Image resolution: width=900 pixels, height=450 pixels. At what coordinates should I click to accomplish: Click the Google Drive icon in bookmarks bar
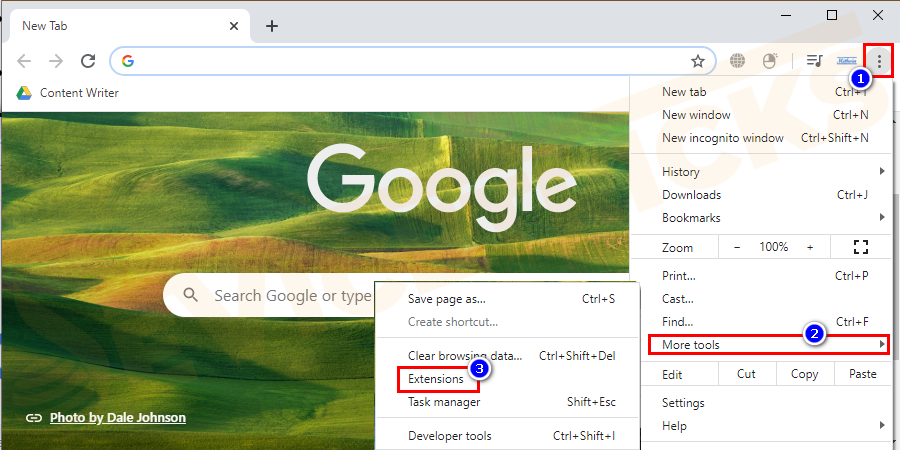click(24, 93)
